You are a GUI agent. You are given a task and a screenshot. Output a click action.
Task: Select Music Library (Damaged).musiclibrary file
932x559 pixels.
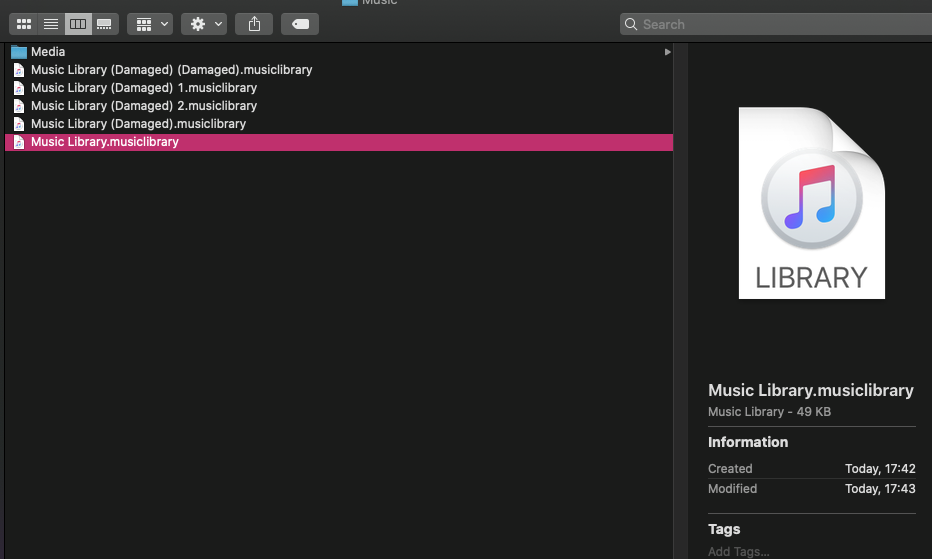(339, 124)
